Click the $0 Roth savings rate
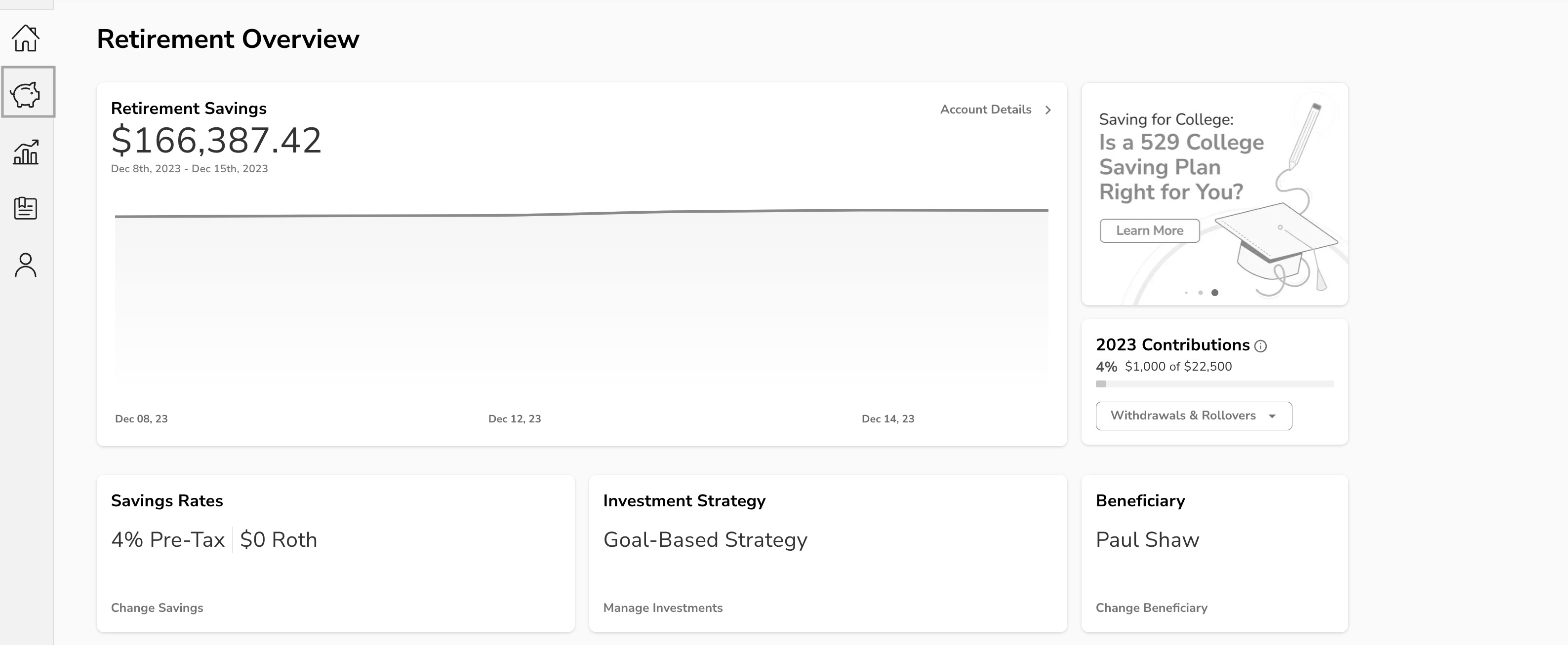 (278, 540)
